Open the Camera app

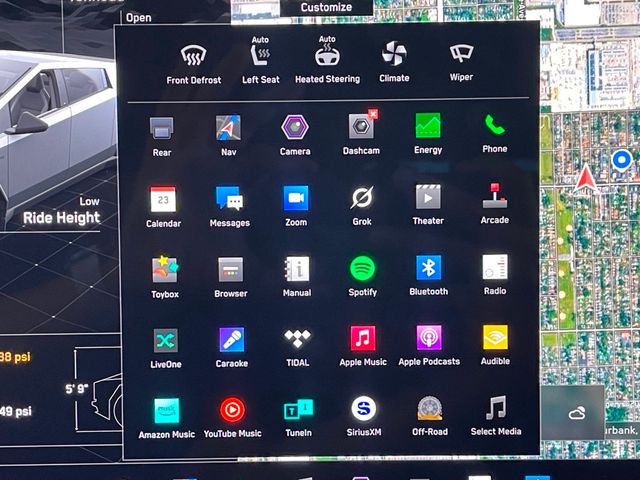pos(295,135)
